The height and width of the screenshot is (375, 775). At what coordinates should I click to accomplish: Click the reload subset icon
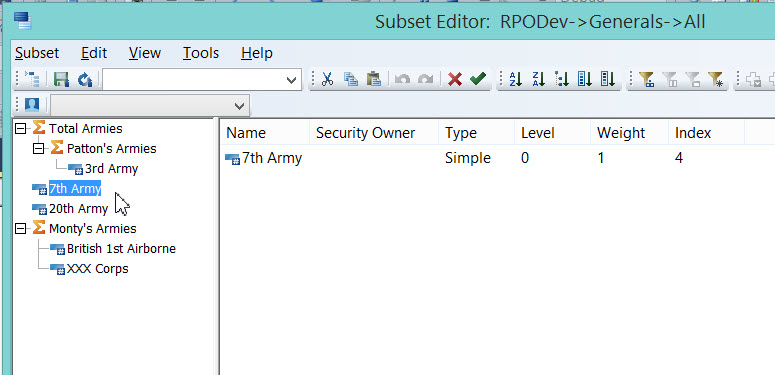coord(86,79)
